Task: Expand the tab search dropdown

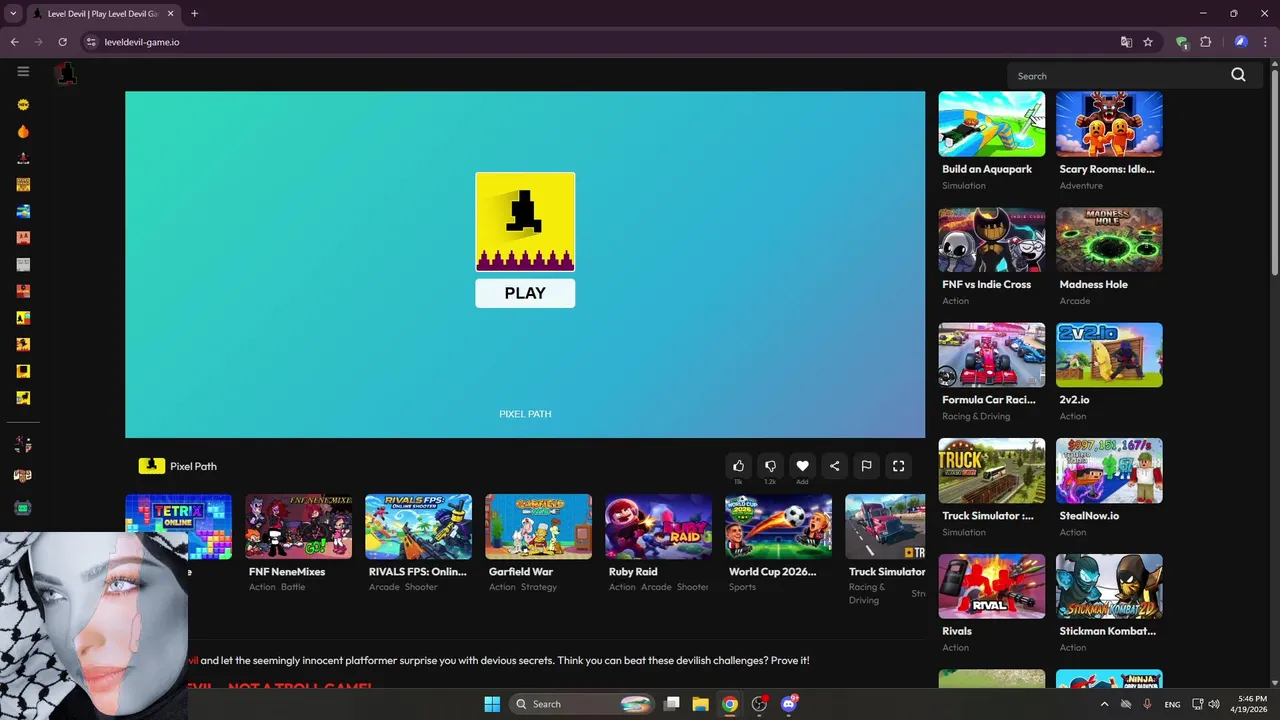Action: pyautogui.click(x=13, y=14)
